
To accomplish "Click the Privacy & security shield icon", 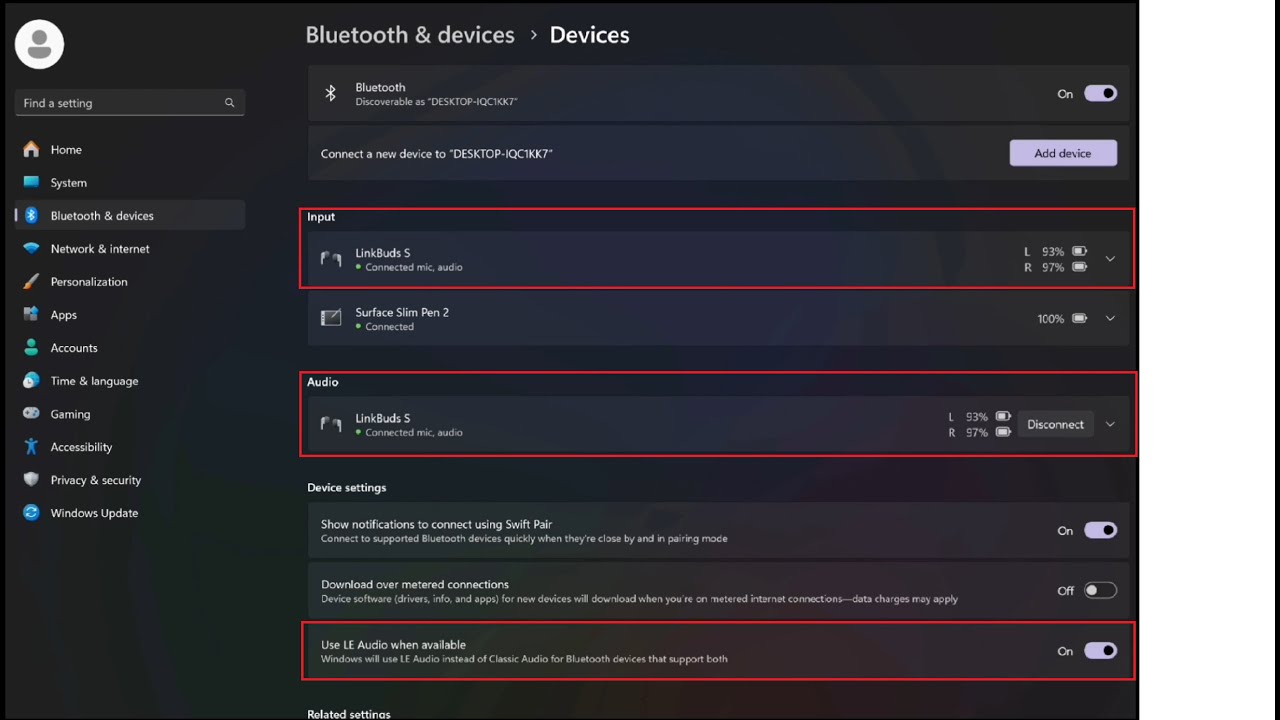I will [31, 480].
